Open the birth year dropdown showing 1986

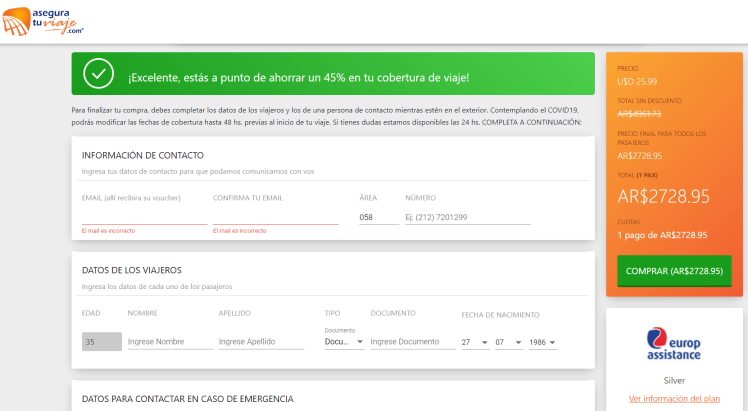click(x=542, y=342)
